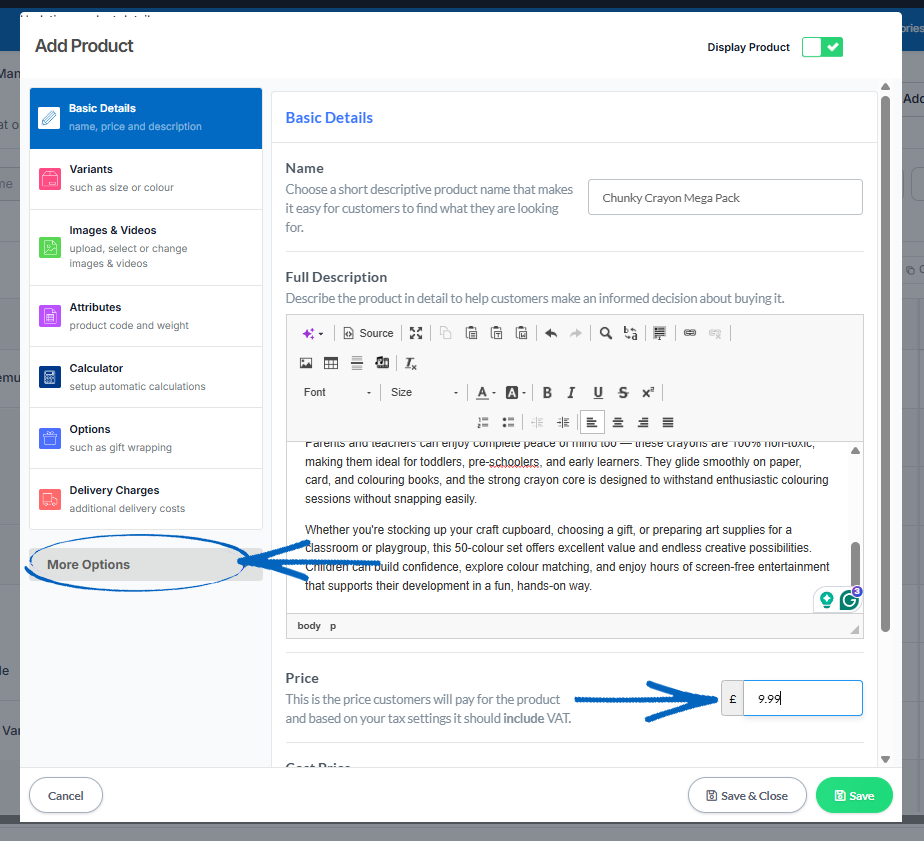
Task: Toggle the Display Product switch
Action: click(x=822, y=47)
